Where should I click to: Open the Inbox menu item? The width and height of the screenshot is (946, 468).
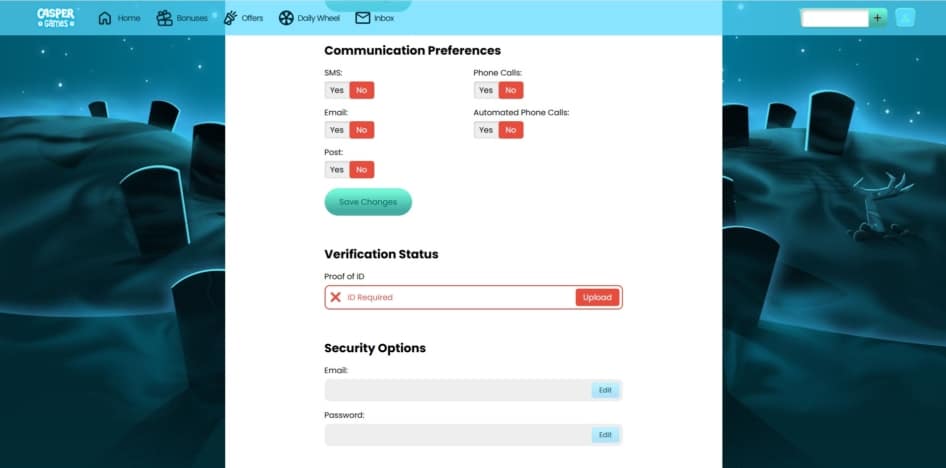(384, 18)
